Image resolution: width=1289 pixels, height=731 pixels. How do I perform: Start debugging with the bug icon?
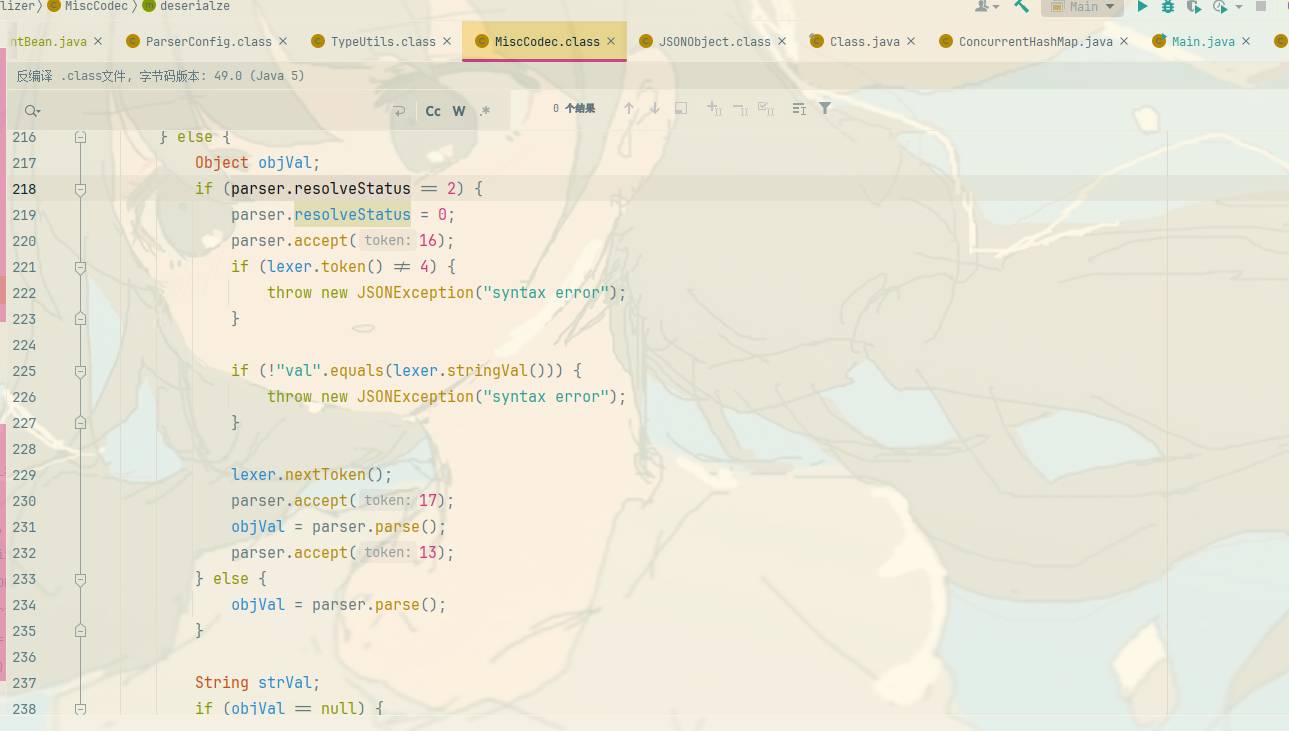[x=1168, y=6]
